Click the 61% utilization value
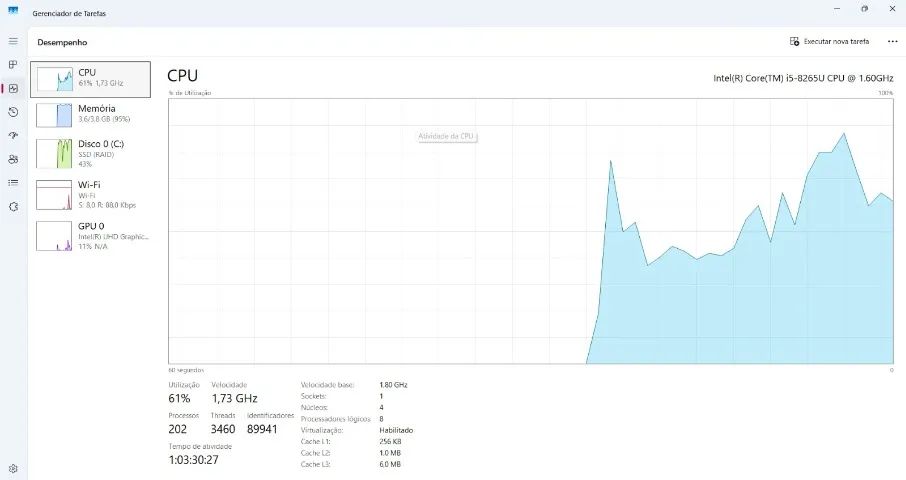906x480 pixels. coord(179,398)
